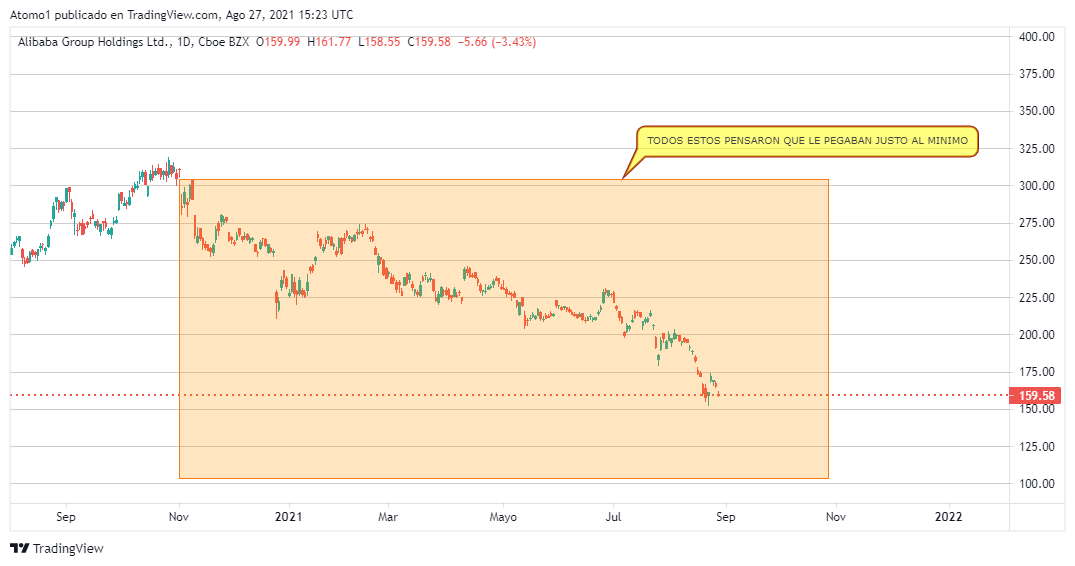Click the Mayo label on time axis
The image size is (1075, 566).
[503, 517]
